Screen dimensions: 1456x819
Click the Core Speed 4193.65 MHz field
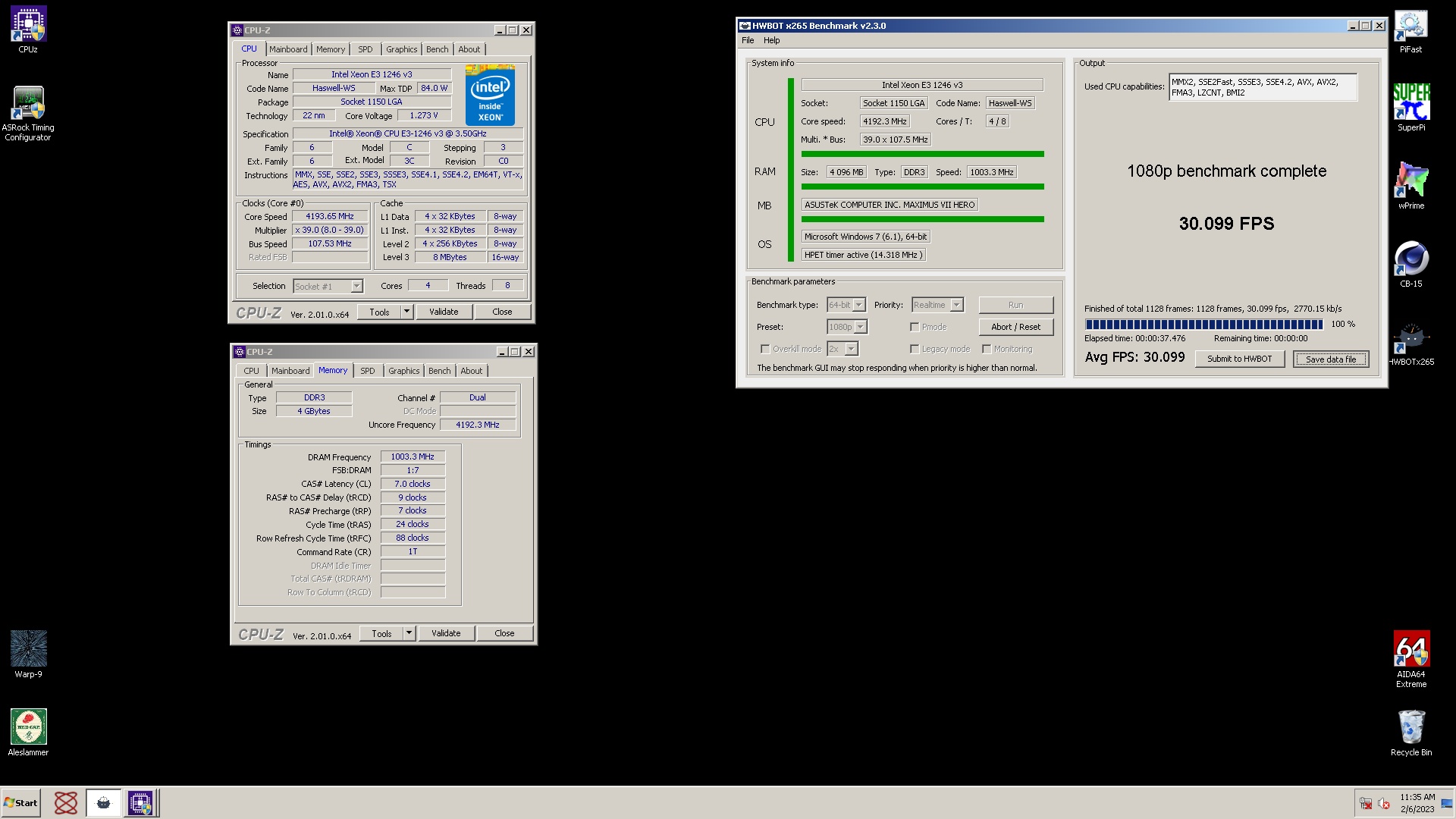330,217
